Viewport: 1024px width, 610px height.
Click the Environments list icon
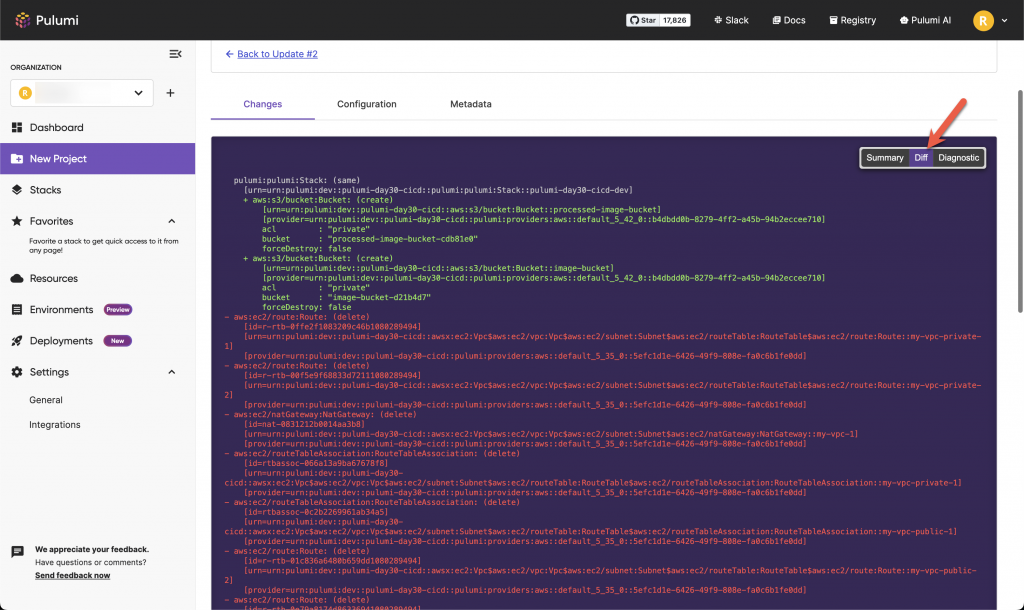coord(17,310)
